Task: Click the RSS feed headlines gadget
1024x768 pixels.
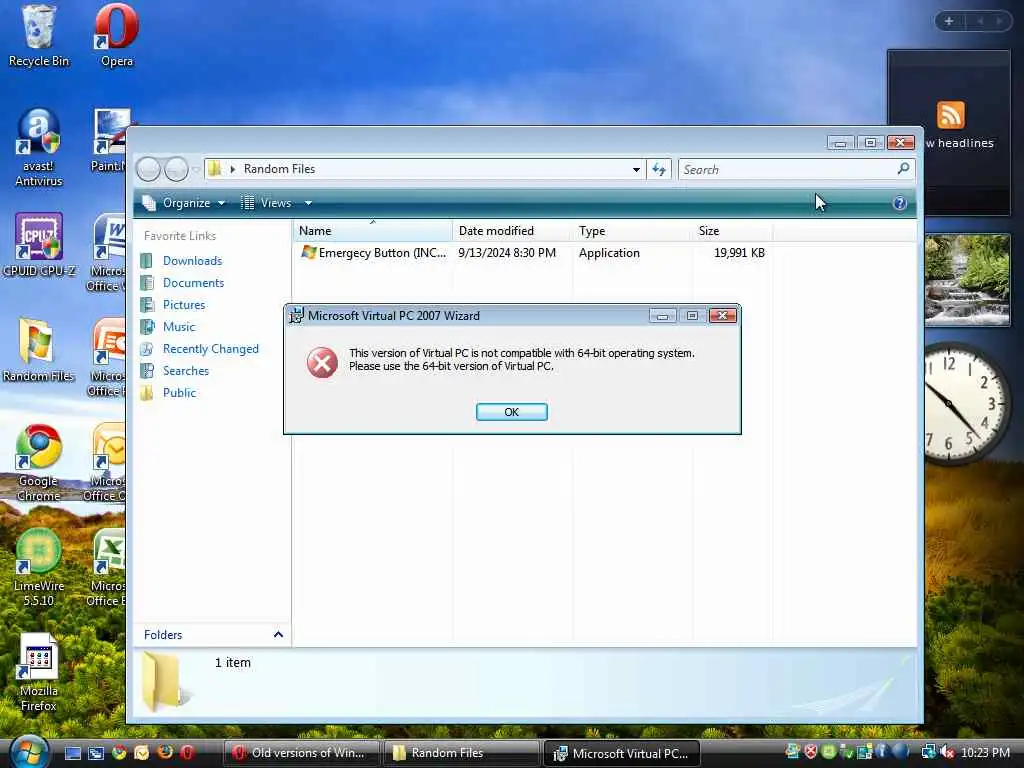Action: coord(949,133)
